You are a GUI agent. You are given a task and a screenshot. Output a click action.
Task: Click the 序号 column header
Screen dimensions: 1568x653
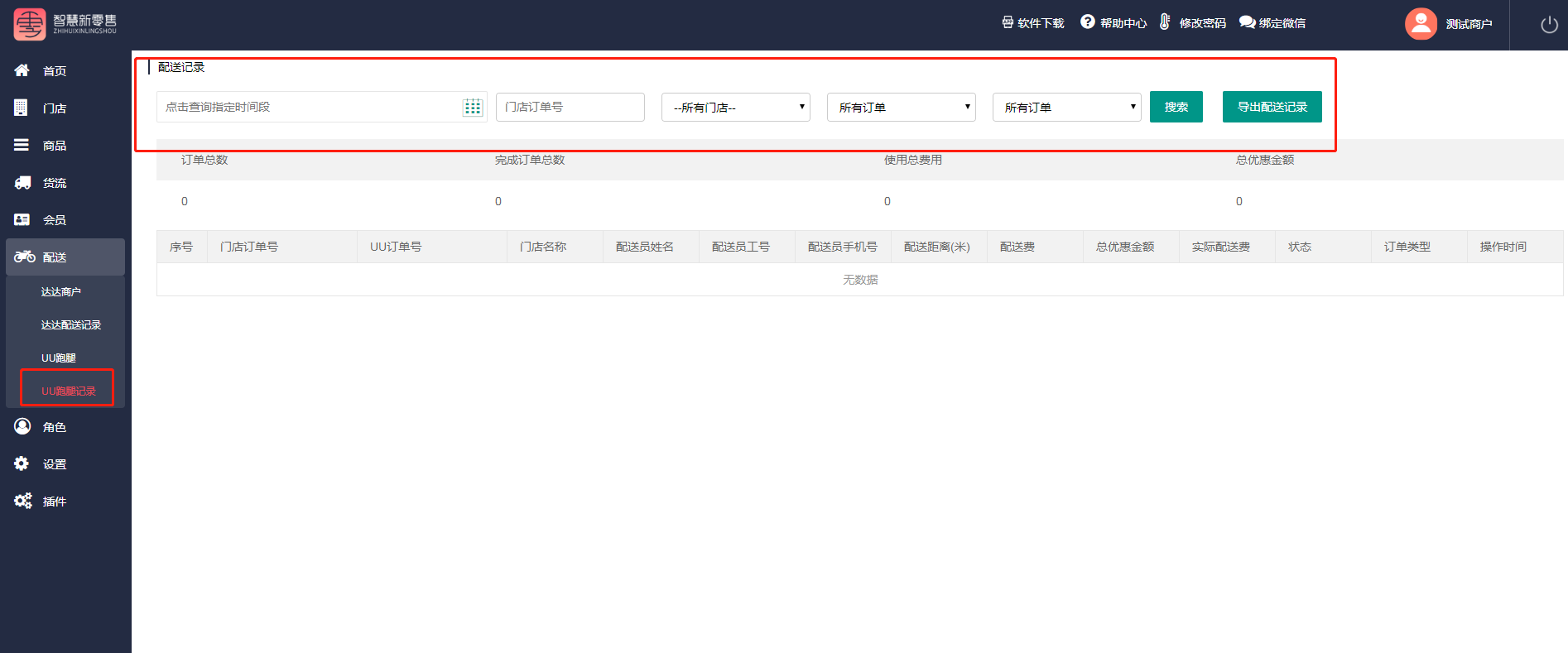point(181,247)
